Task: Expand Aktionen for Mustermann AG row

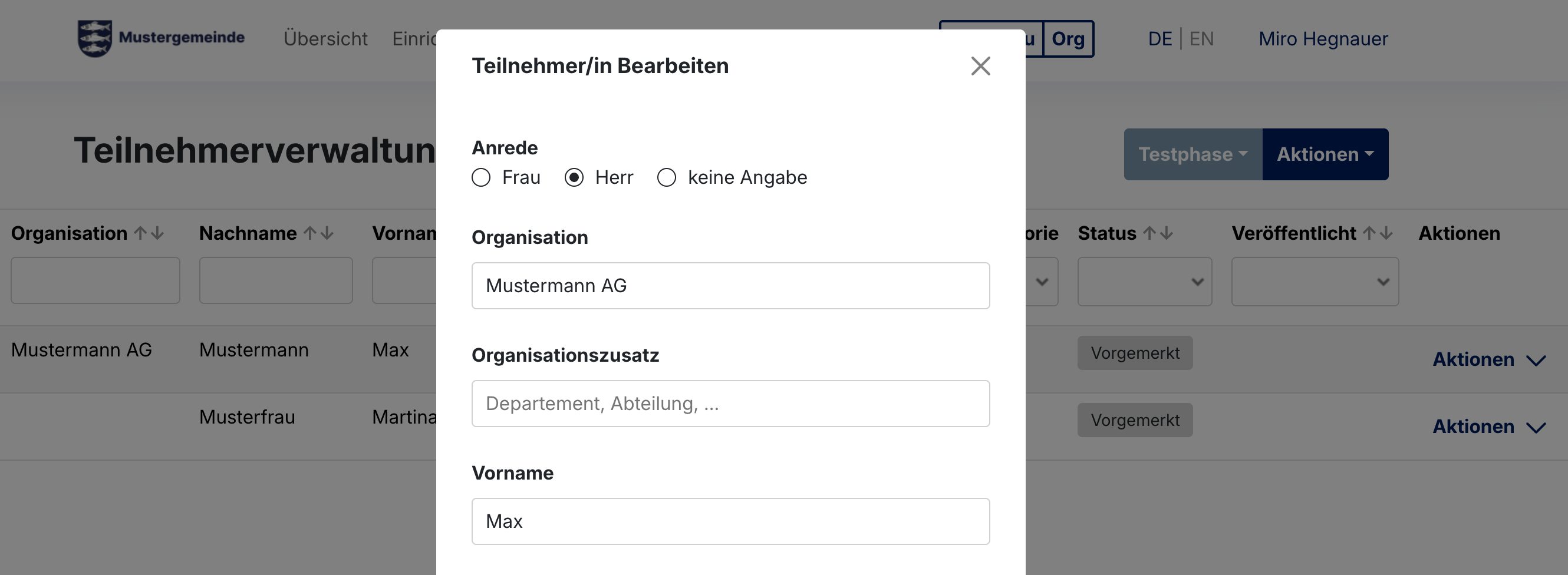Action: (x=1488, y=359)
